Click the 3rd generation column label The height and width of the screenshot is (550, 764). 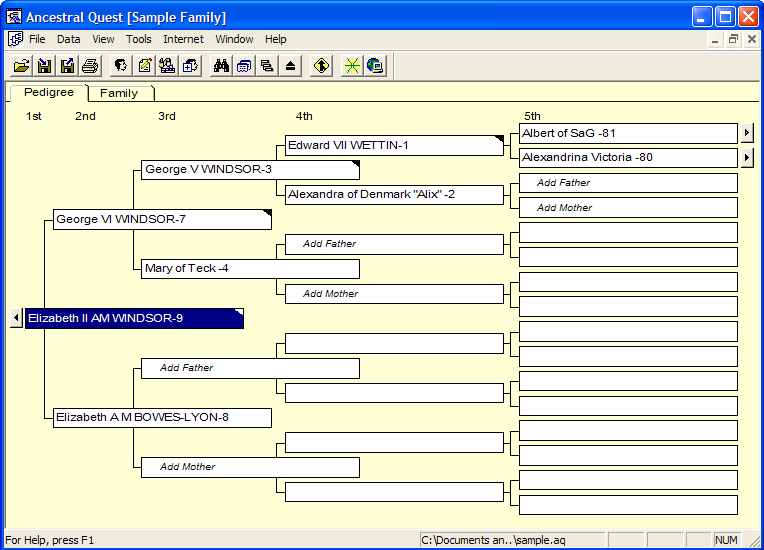[x=167, y=116]
